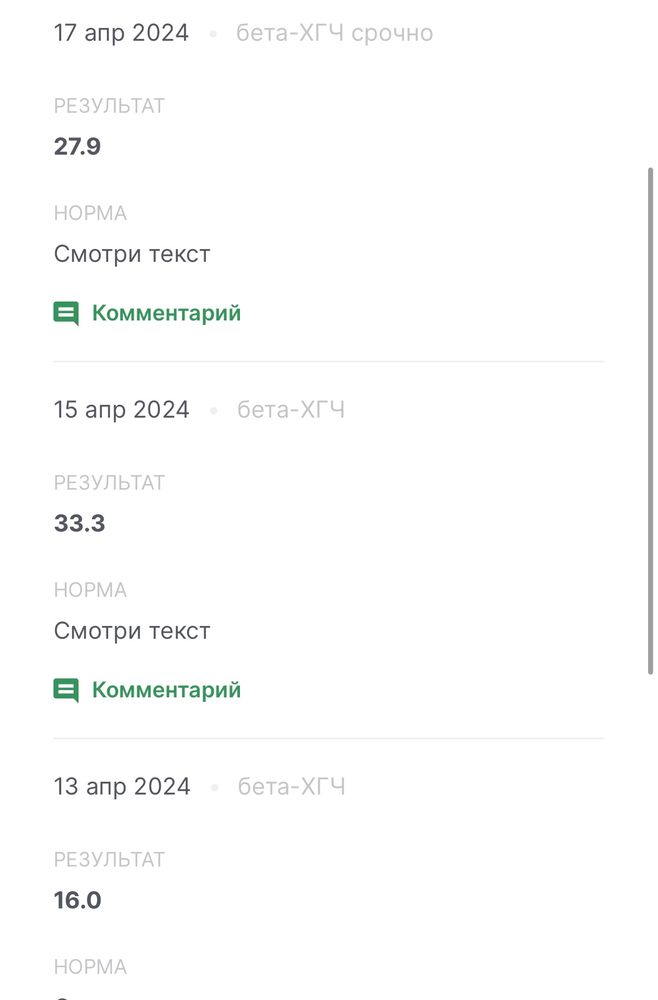Click the НОРМА heading of the 13 апр entry
Screen dimensions: 658x1000
click(90, 967)
